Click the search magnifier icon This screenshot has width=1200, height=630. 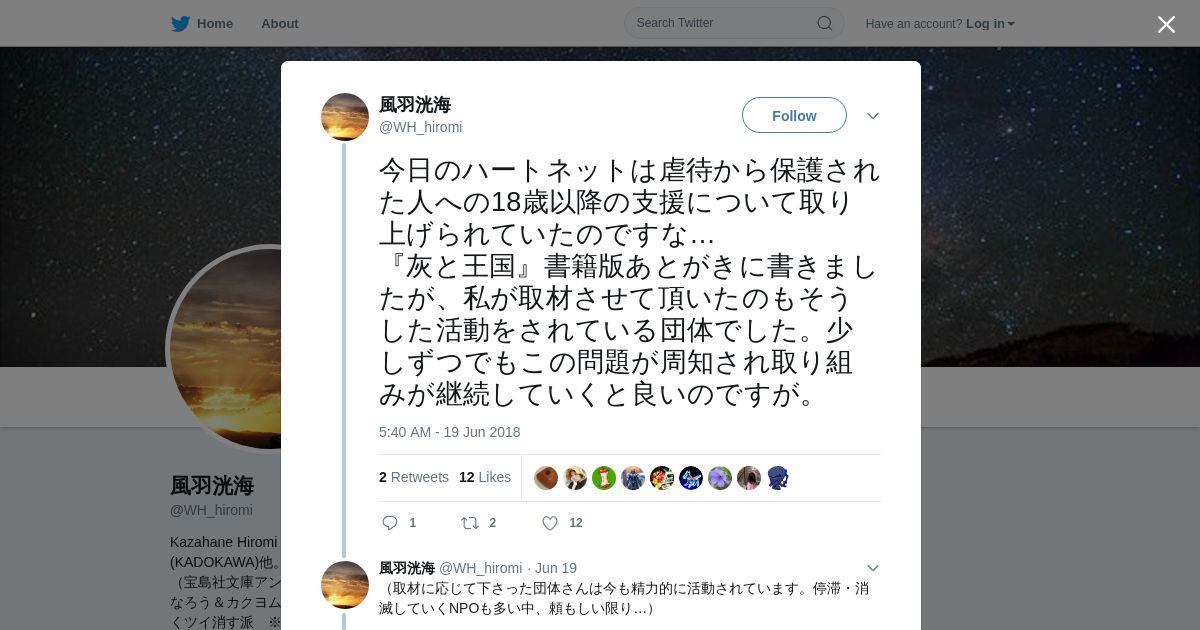[825, 23]
